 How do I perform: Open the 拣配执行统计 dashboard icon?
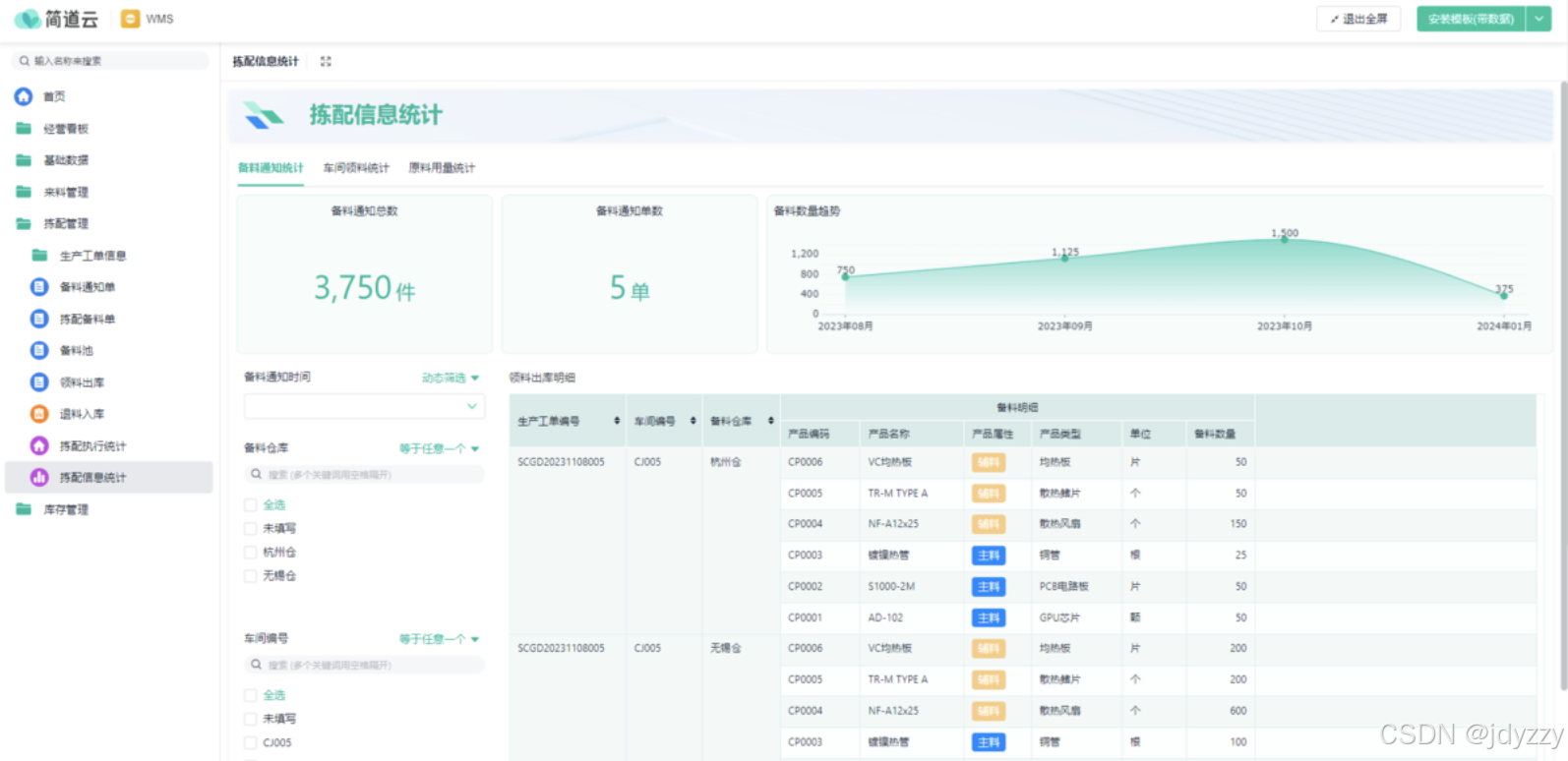tap(39, 445)
